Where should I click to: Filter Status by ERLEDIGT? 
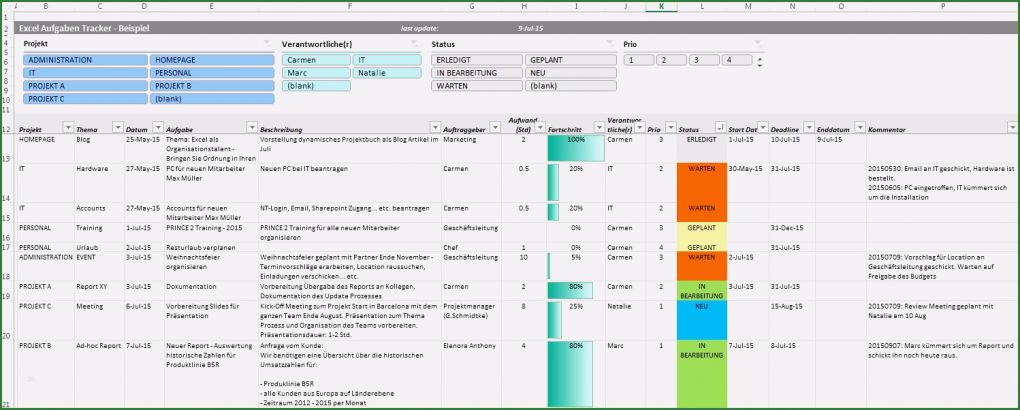(x=477, y=60)
